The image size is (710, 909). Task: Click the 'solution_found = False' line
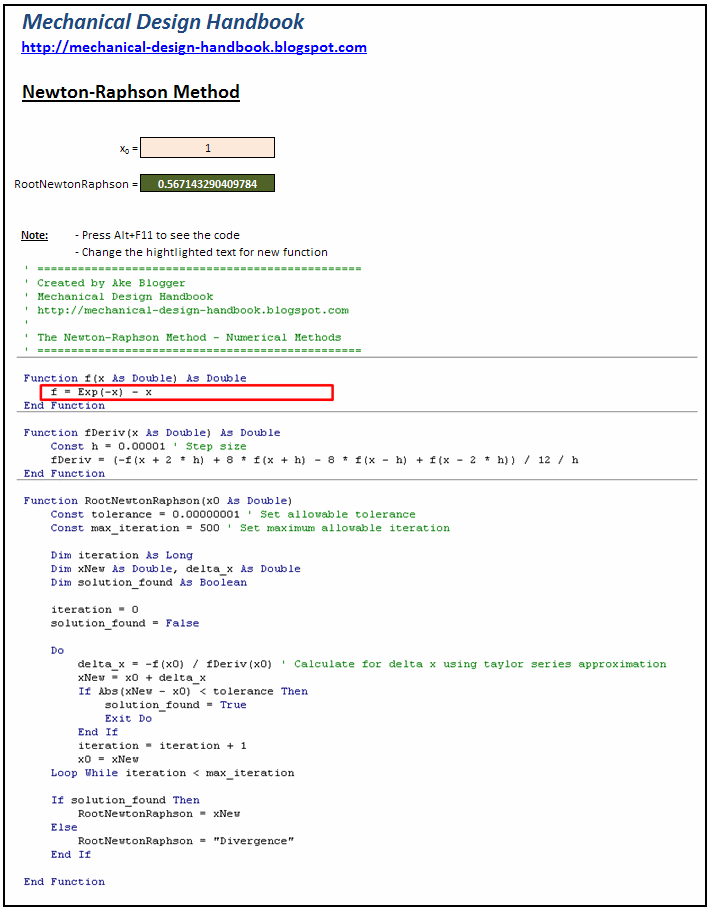(x=125, y=623)
